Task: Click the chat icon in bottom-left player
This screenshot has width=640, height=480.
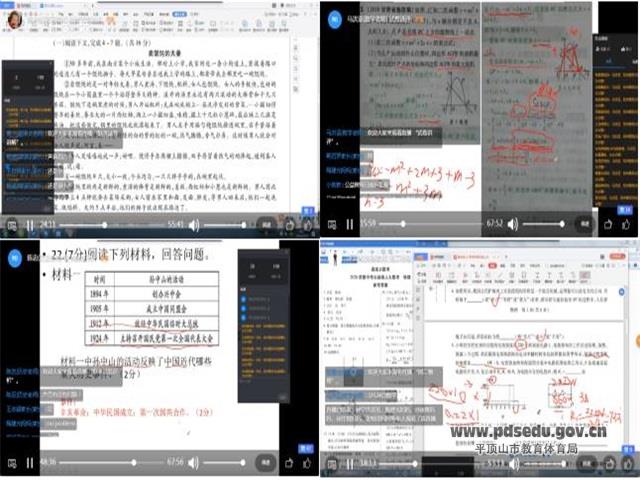Action: (x=9, y=463)
